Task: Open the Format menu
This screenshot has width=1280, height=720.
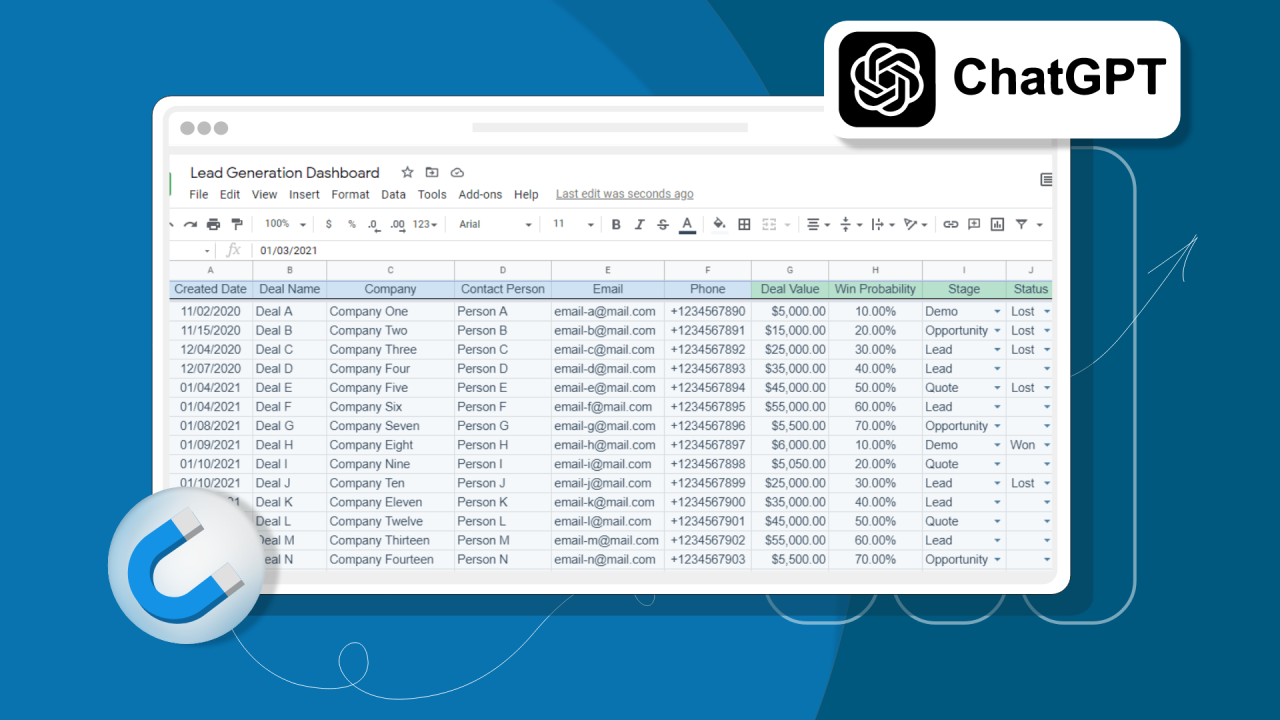Action: click(x=351, y=194)
